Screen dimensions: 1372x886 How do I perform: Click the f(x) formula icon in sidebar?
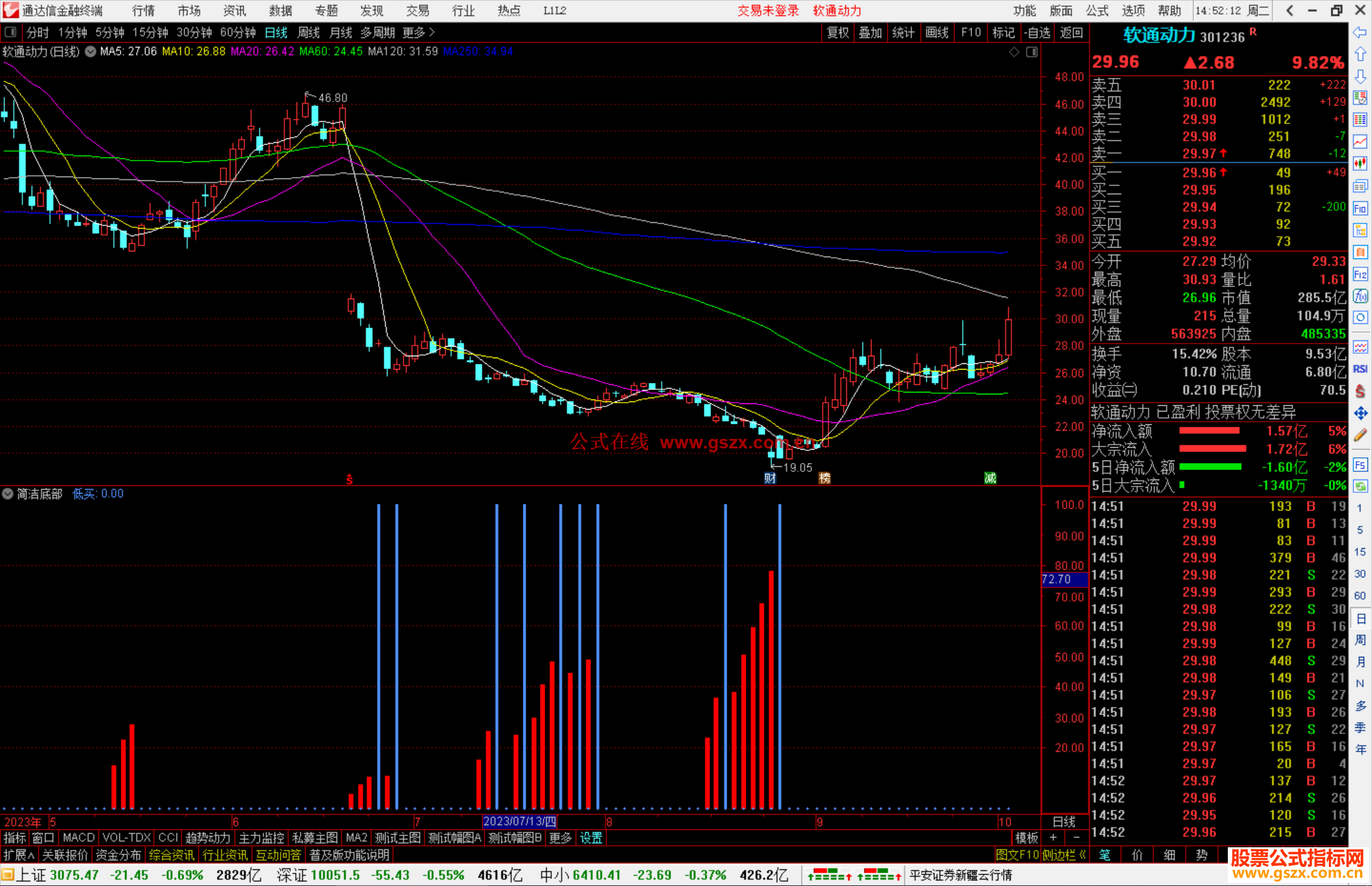(1360, 296)
